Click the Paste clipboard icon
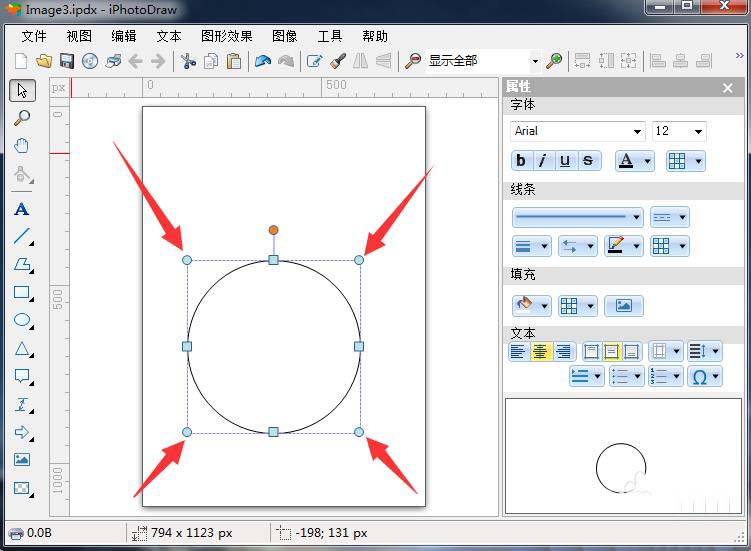Screen dimensions: 751x551 pos(234,61)
